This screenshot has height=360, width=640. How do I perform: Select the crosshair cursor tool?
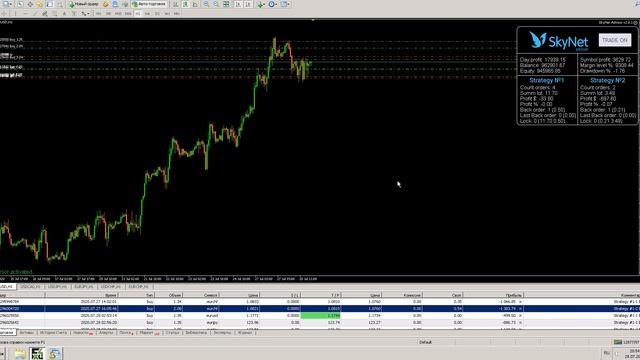[x=4, y=13]
